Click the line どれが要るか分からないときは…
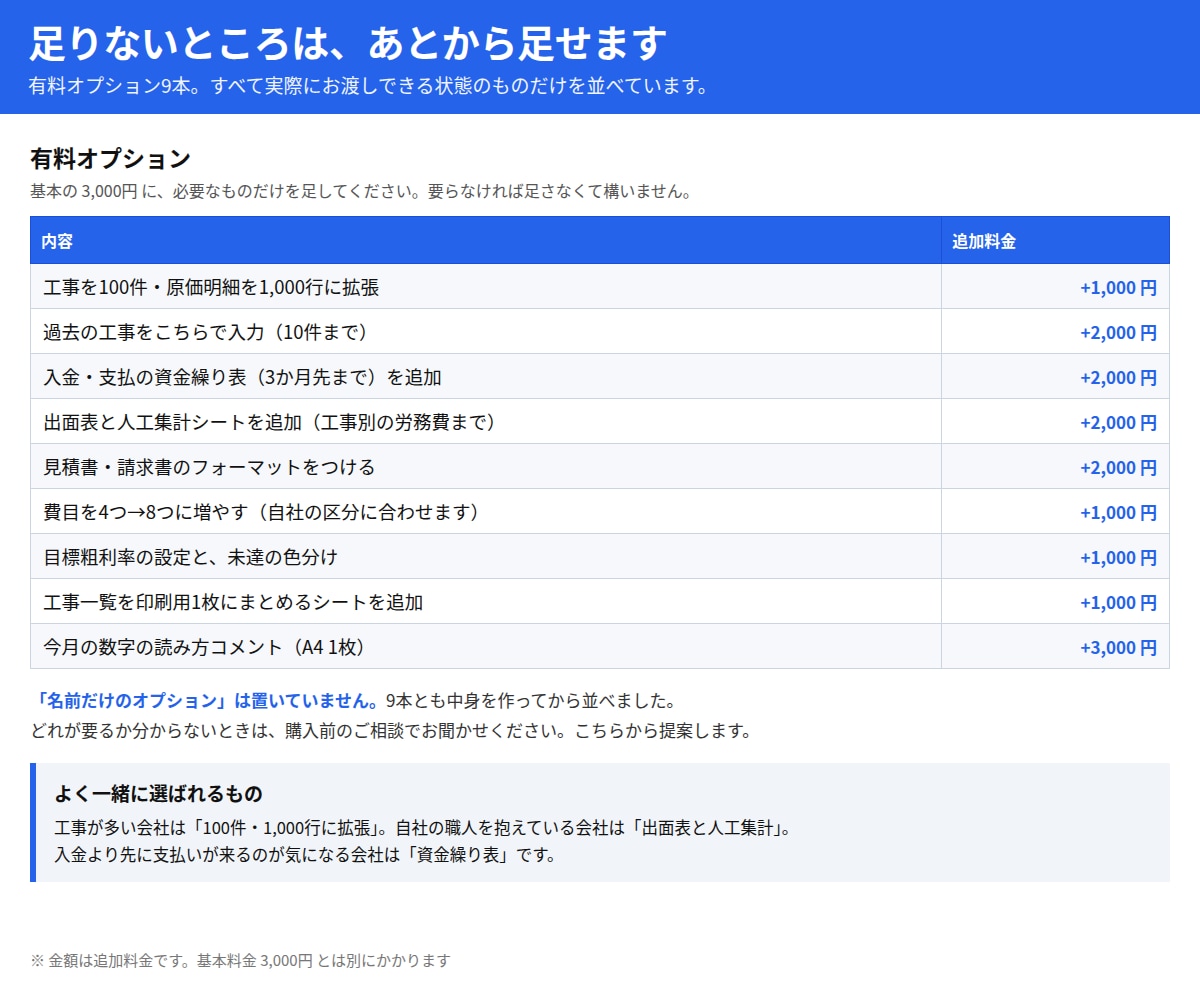1200x990 pixels. [x=391, y=730]
